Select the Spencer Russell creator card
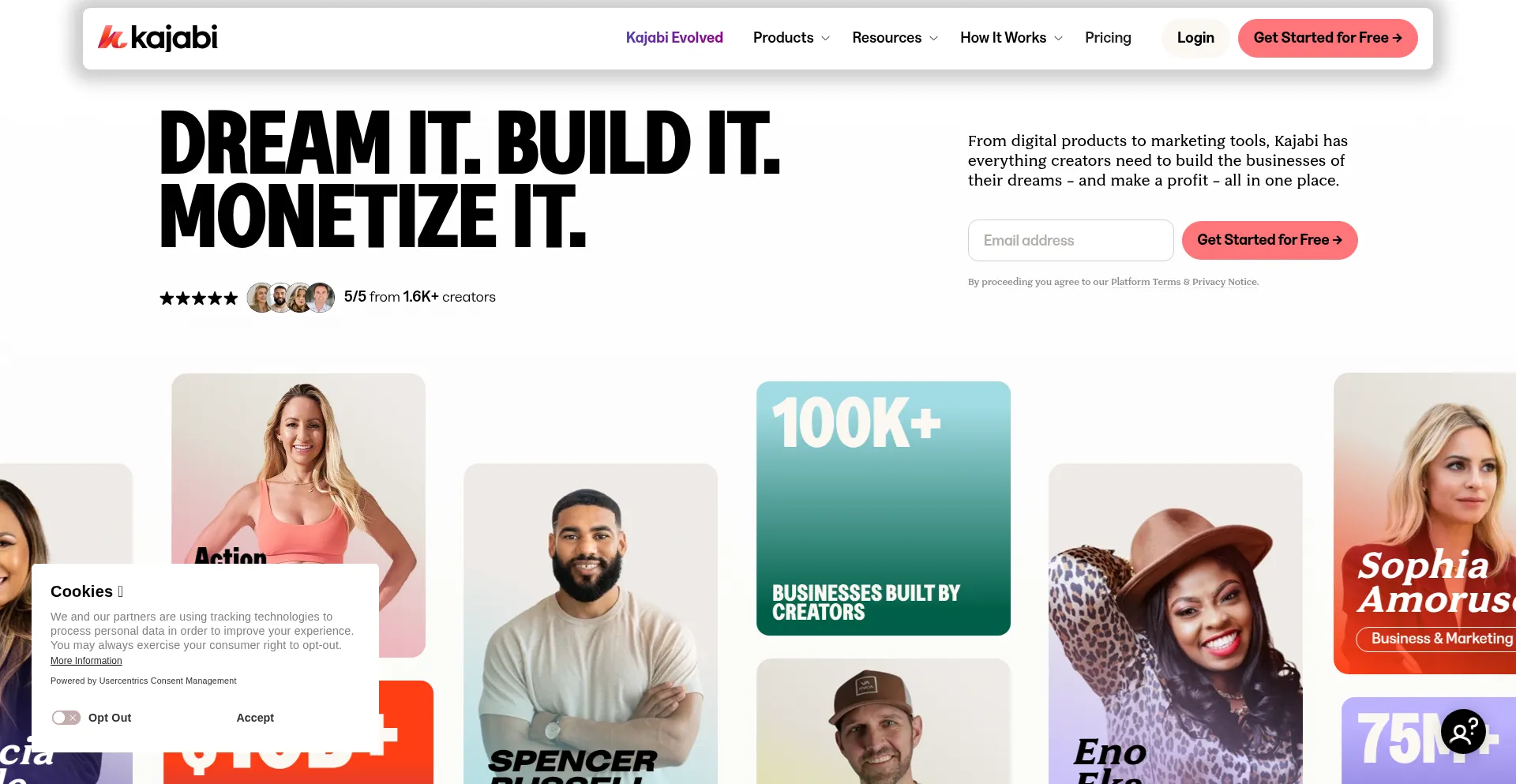Image resolution: width=1516 pixels, height=784 pixels. tap(590, 624)
